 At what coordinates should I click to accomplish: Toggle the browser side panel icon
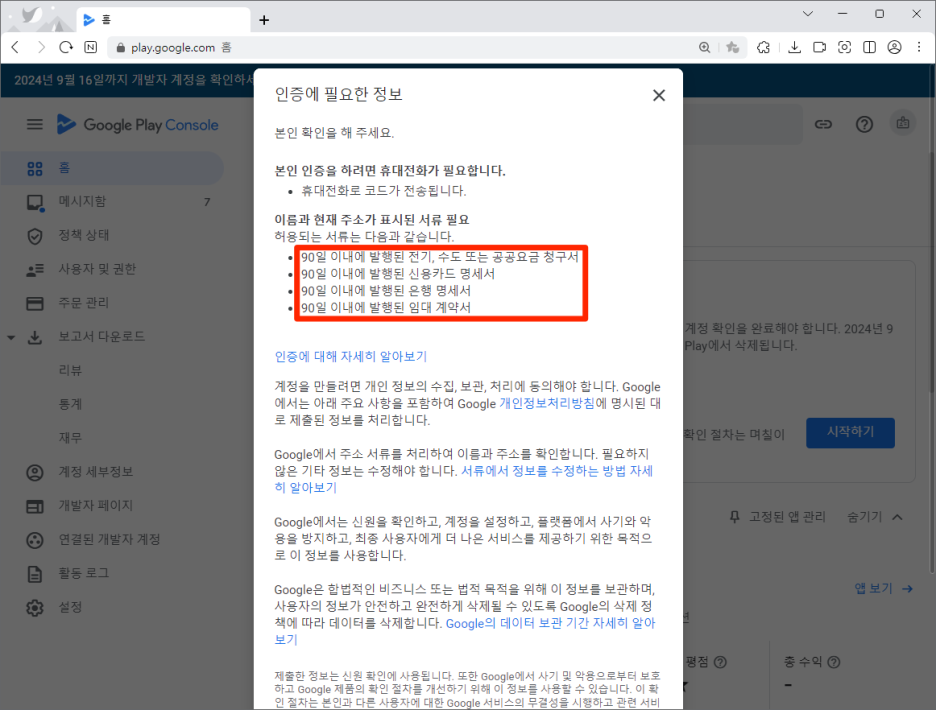pyautogui.click(x=869, y=47)
